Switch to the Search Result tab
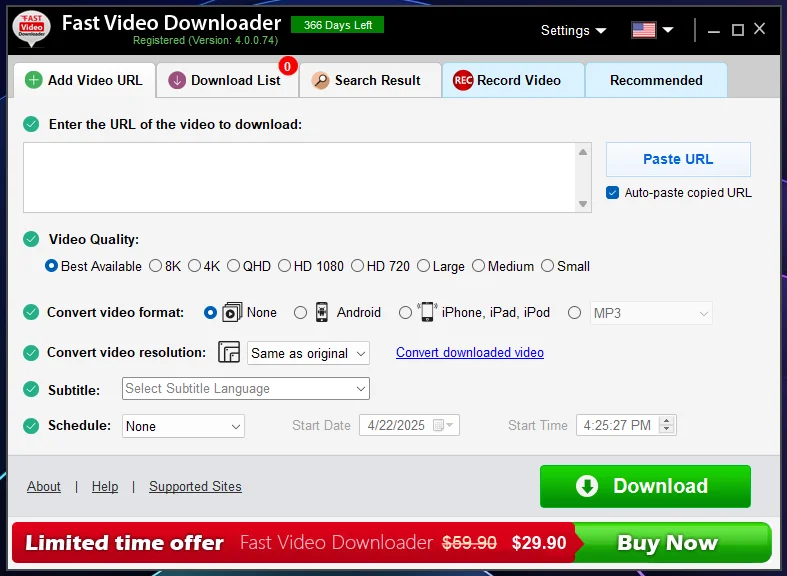Screen dimensions: 787x576 370,80
